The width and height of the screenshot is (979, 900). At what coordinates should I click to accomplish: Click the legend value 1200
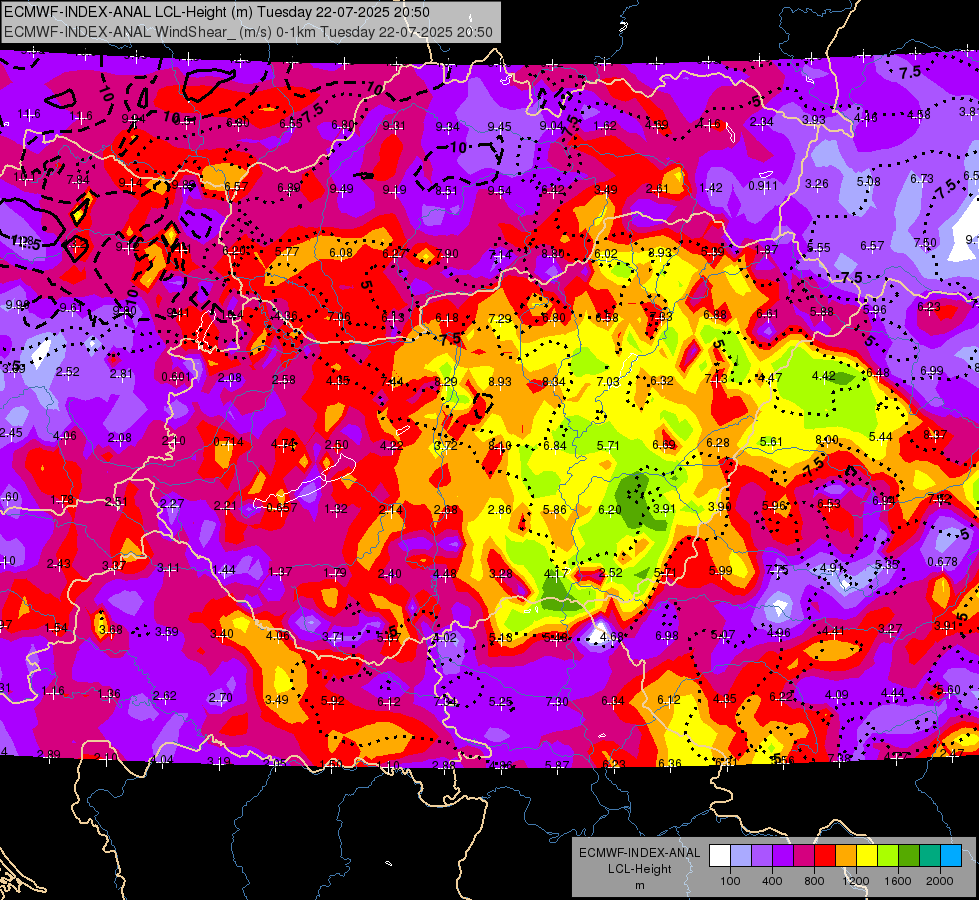856,881
